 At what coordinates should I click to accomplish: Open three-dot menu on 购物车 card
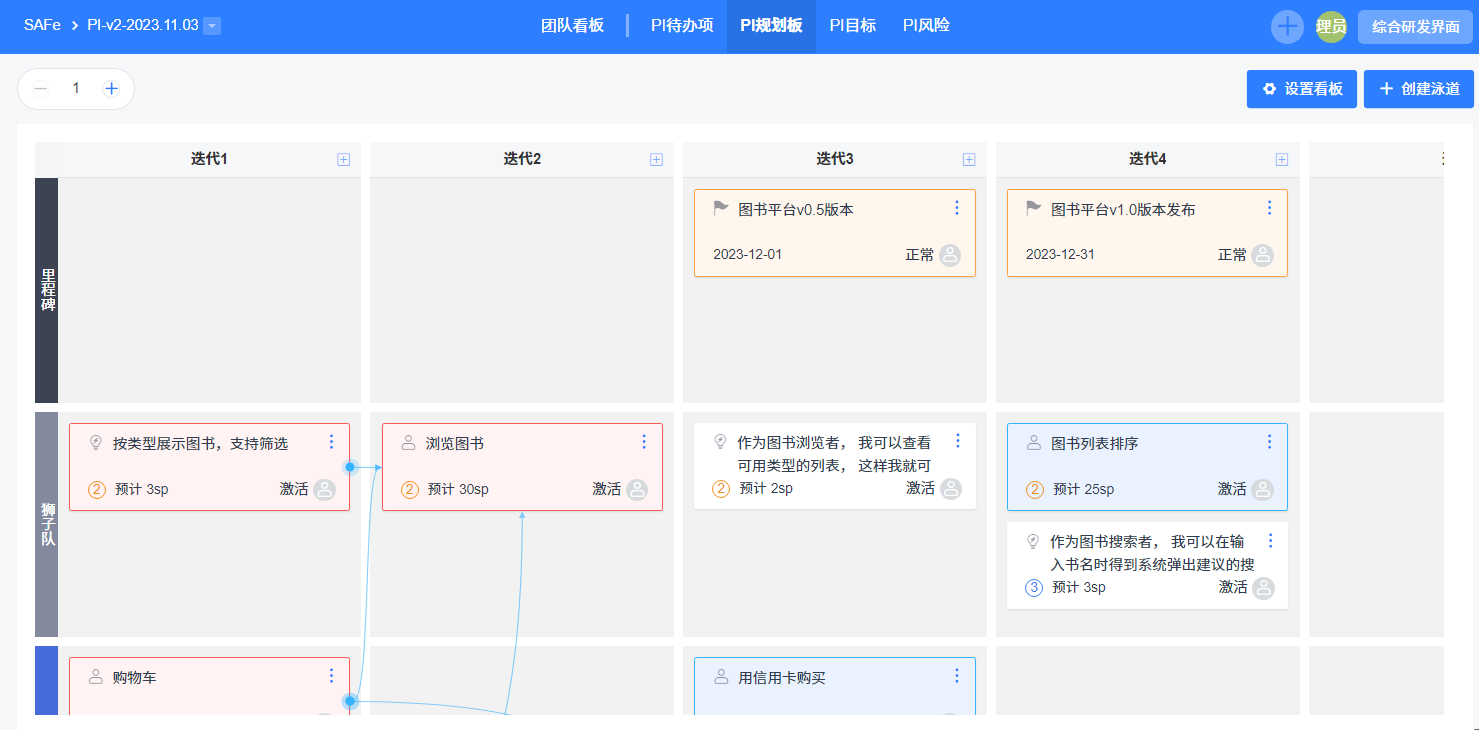[x=331, y=676]
